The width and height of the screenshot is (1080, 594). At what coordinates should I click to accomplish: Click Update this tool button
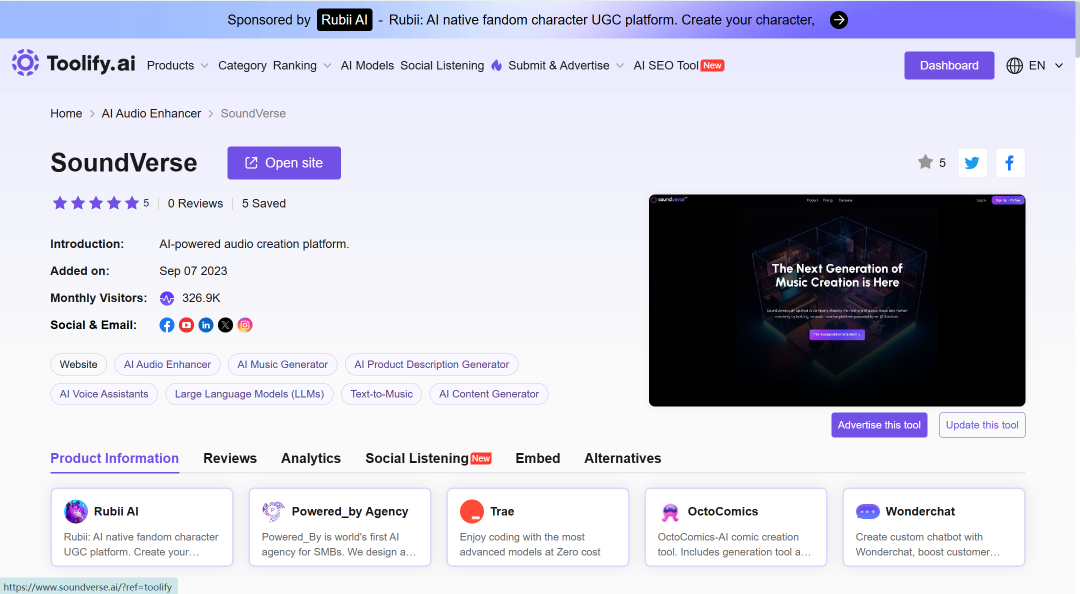(x=982, y=425)
